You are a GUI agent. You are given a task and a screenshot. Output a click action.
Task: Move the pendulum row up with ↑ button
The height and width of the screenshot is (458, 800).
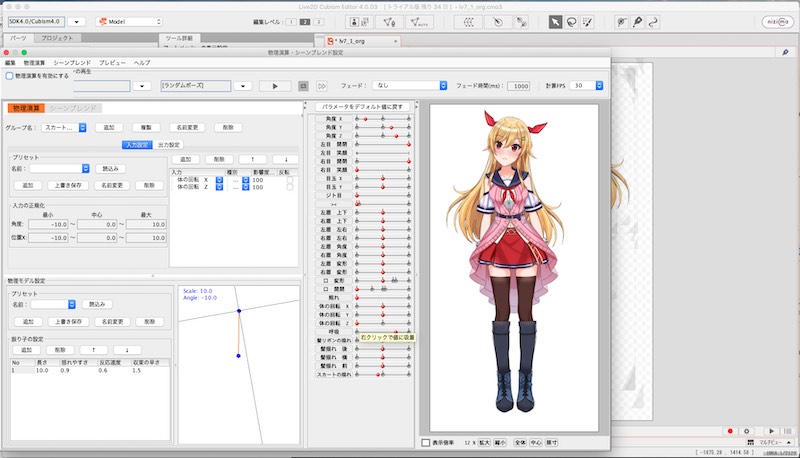93,350
